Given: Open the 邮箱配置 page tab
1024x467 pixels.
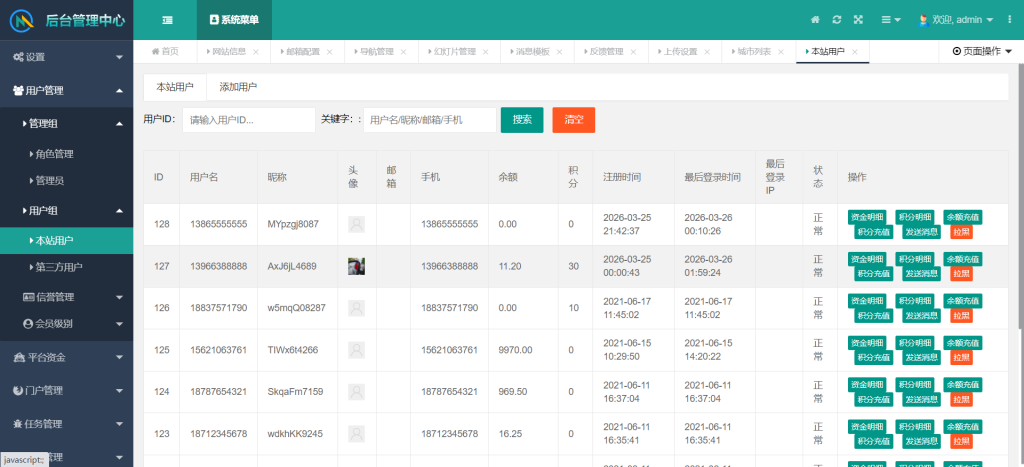Looking at the screenshot, I should [303, 51].
